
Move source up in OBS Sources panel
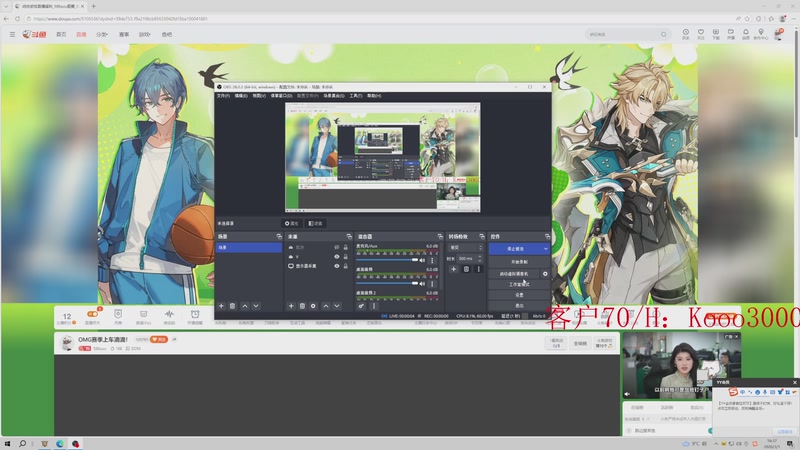click(326, 306)
